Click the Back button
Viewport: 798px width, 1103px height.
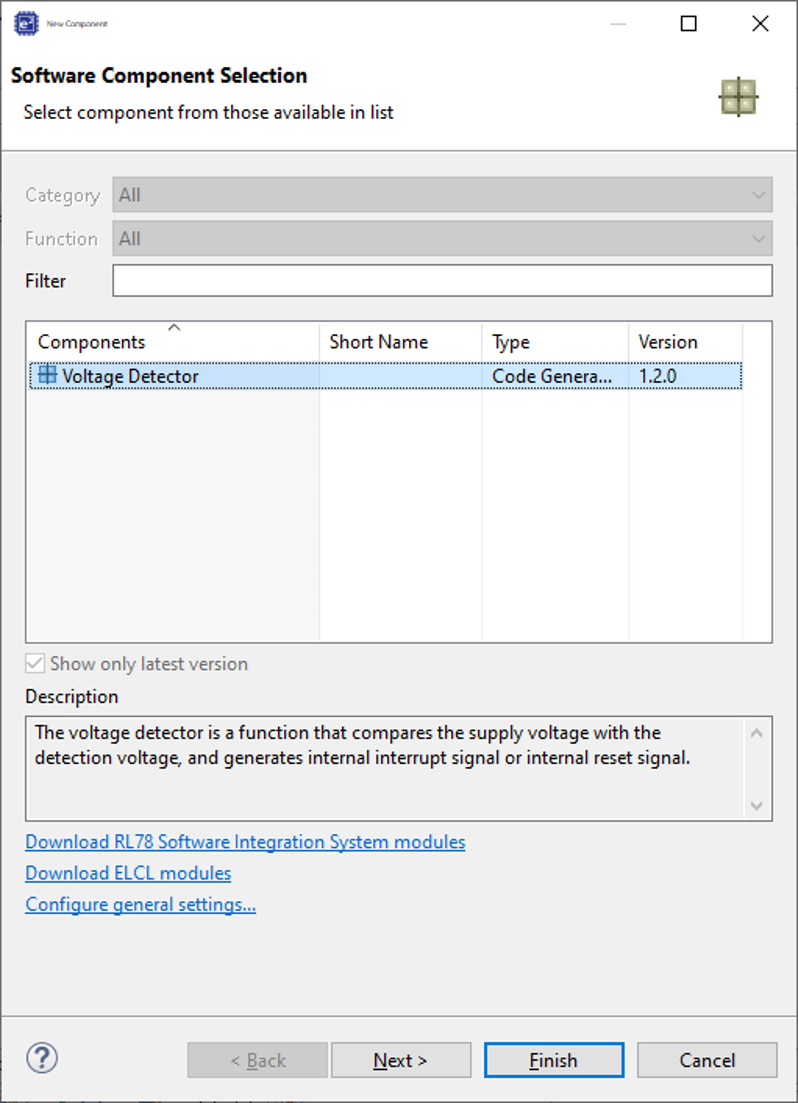(258, 1060)
